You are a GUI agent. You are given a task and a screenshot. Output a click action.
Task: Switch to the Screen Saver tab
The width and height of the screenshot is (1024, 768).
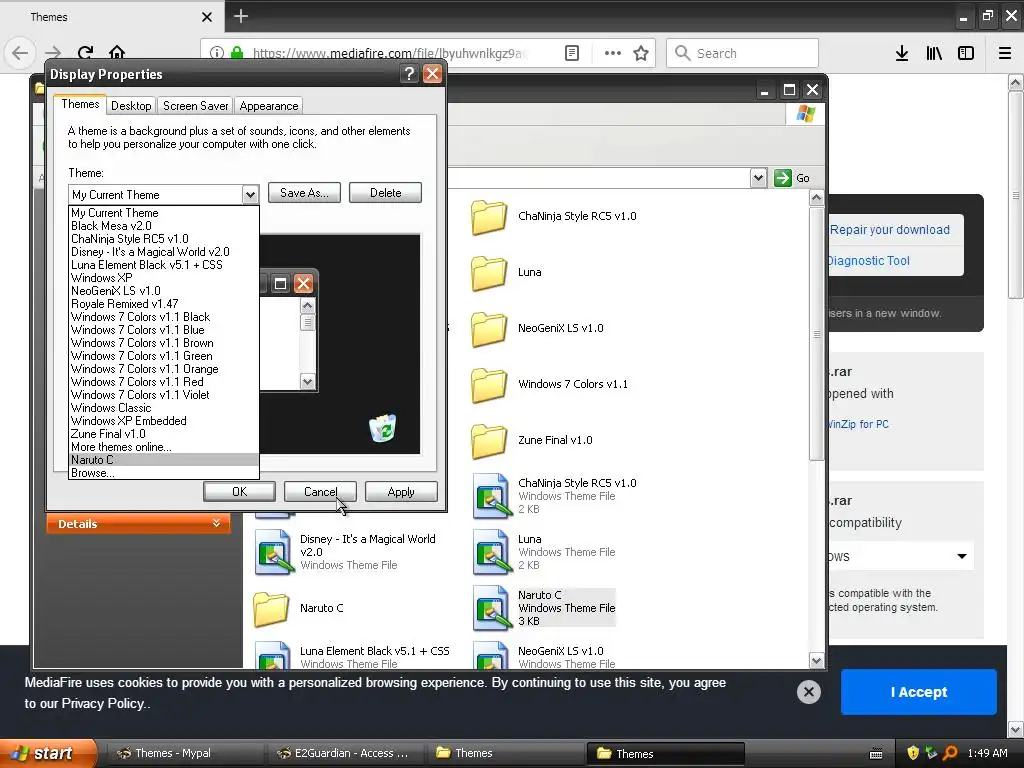(x=195, y=106)
